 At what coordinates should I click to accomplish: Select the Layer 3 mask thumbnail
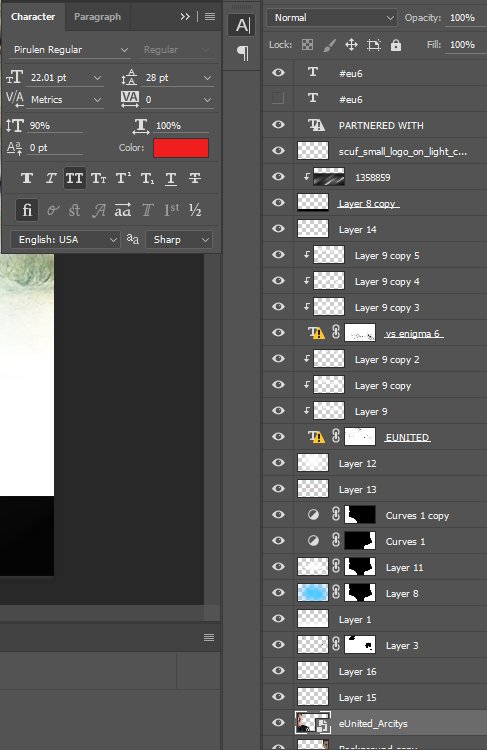(360, 645)
